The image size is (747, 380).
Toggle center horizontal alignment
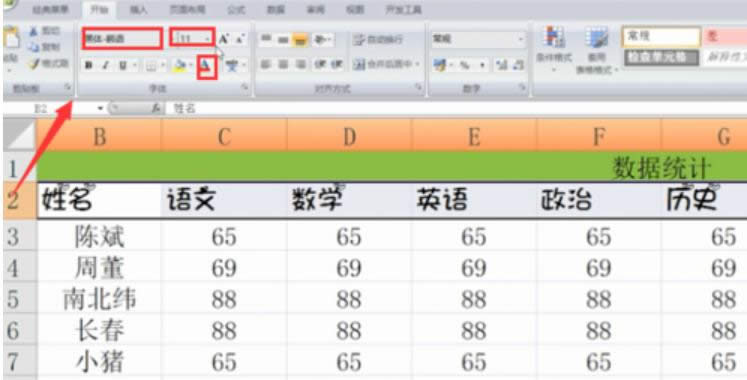pos(283,64)
